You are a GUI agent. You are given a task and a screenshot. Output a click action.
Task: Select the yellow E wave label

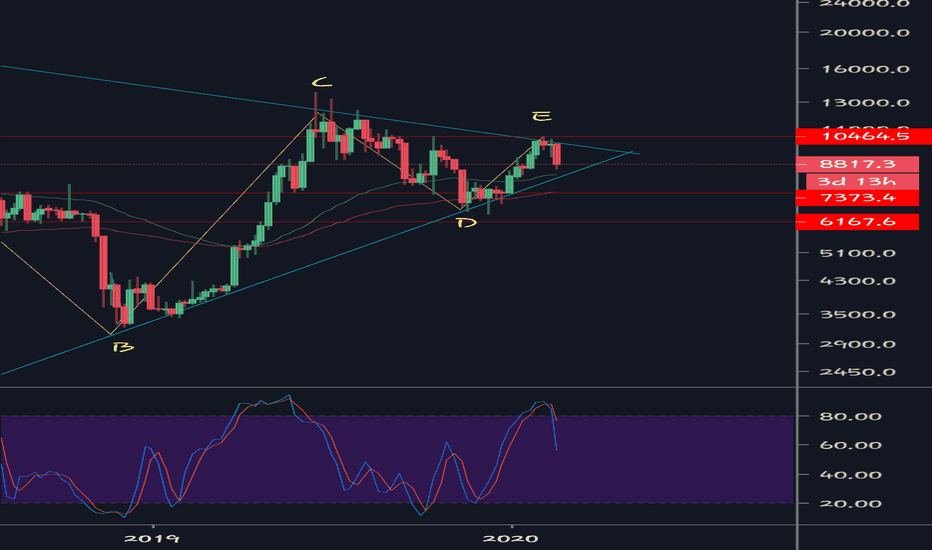[x=541, y=116]
